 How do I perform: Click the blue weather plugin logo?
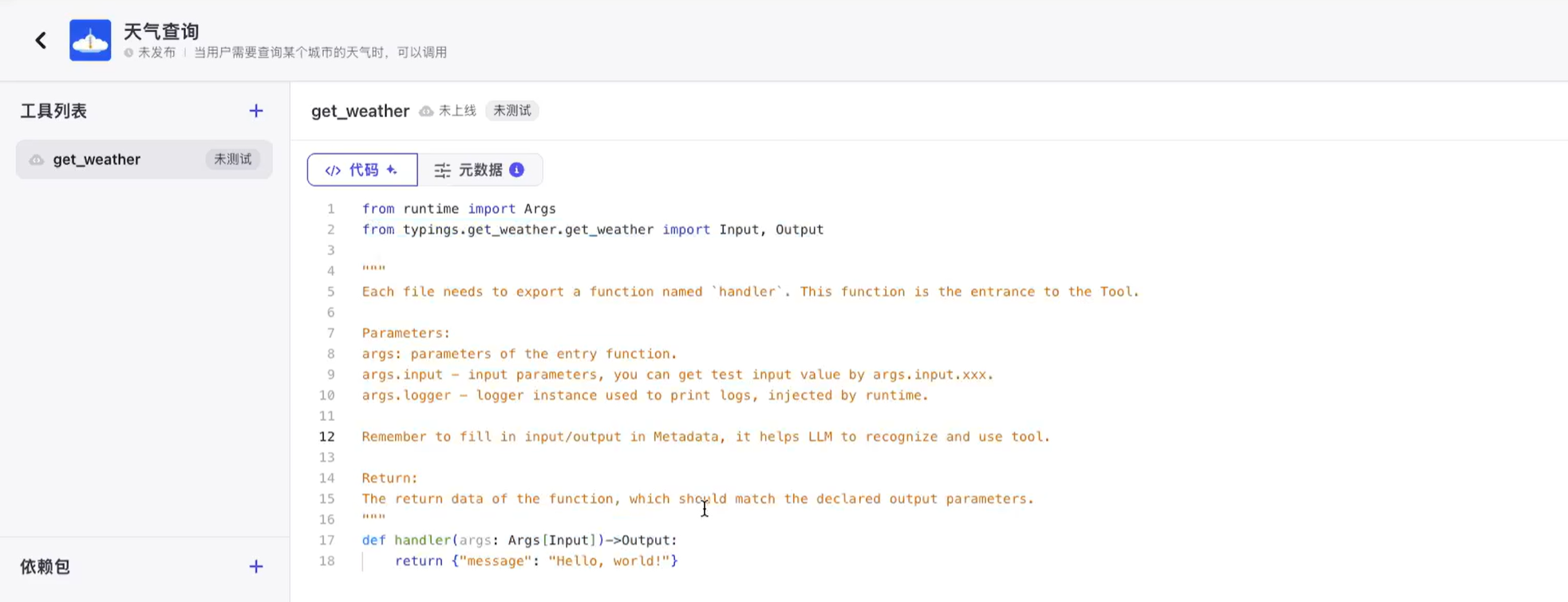click(90, 40)
